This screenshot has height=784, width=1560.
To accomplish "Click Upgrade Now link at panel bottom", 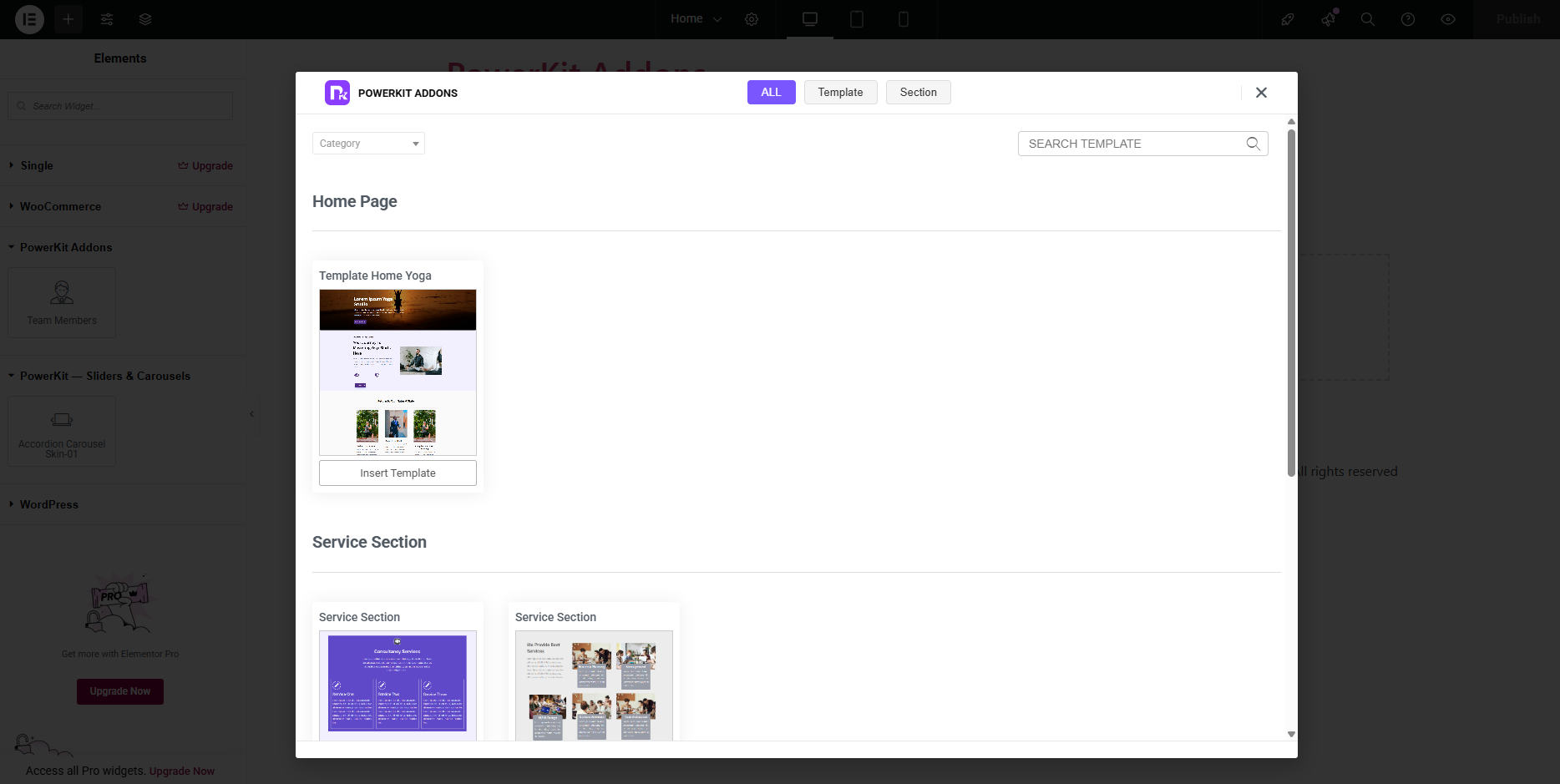I will (x=182, y=771).
